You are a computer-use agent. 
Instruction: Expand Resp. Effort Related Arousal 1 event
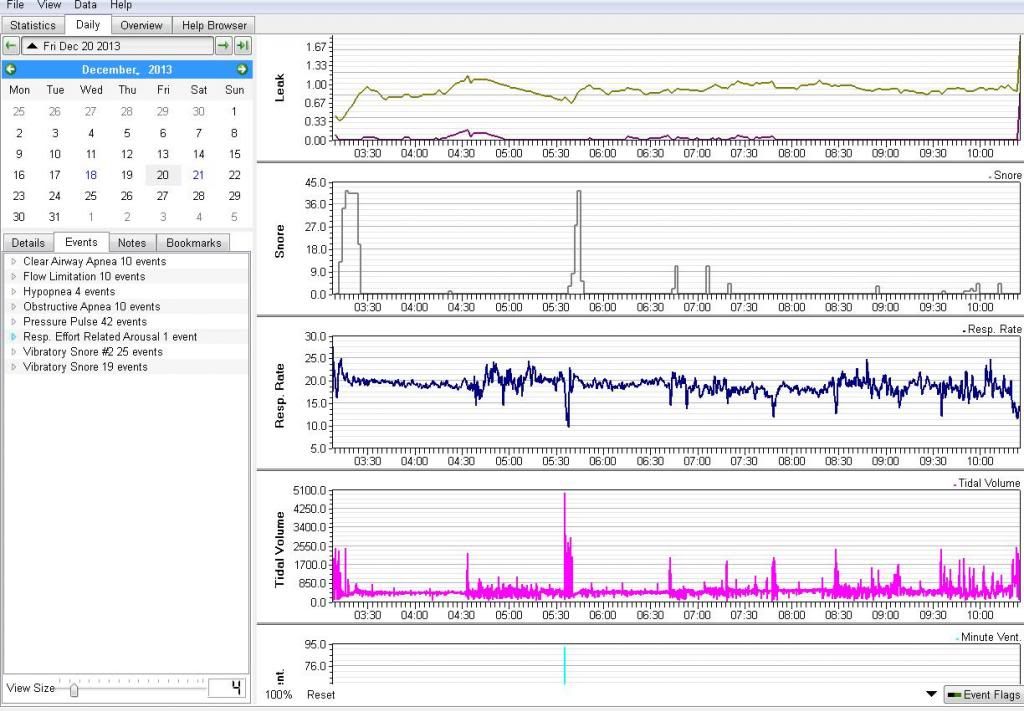(14, 336)
